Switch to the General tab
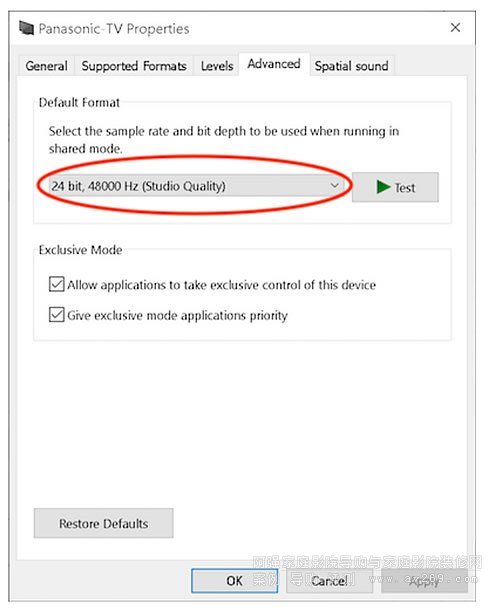The image size is (500, 610). click(46, 66)
